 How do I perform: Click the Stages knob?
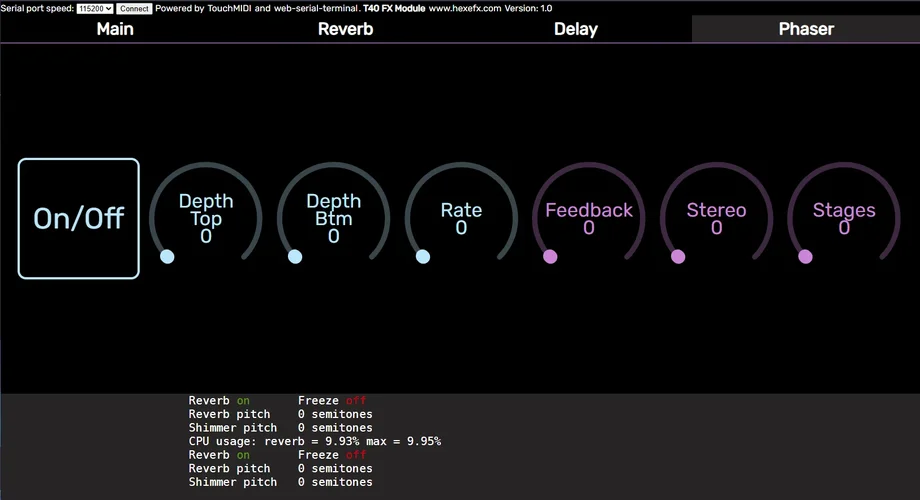tap(844, 218)
